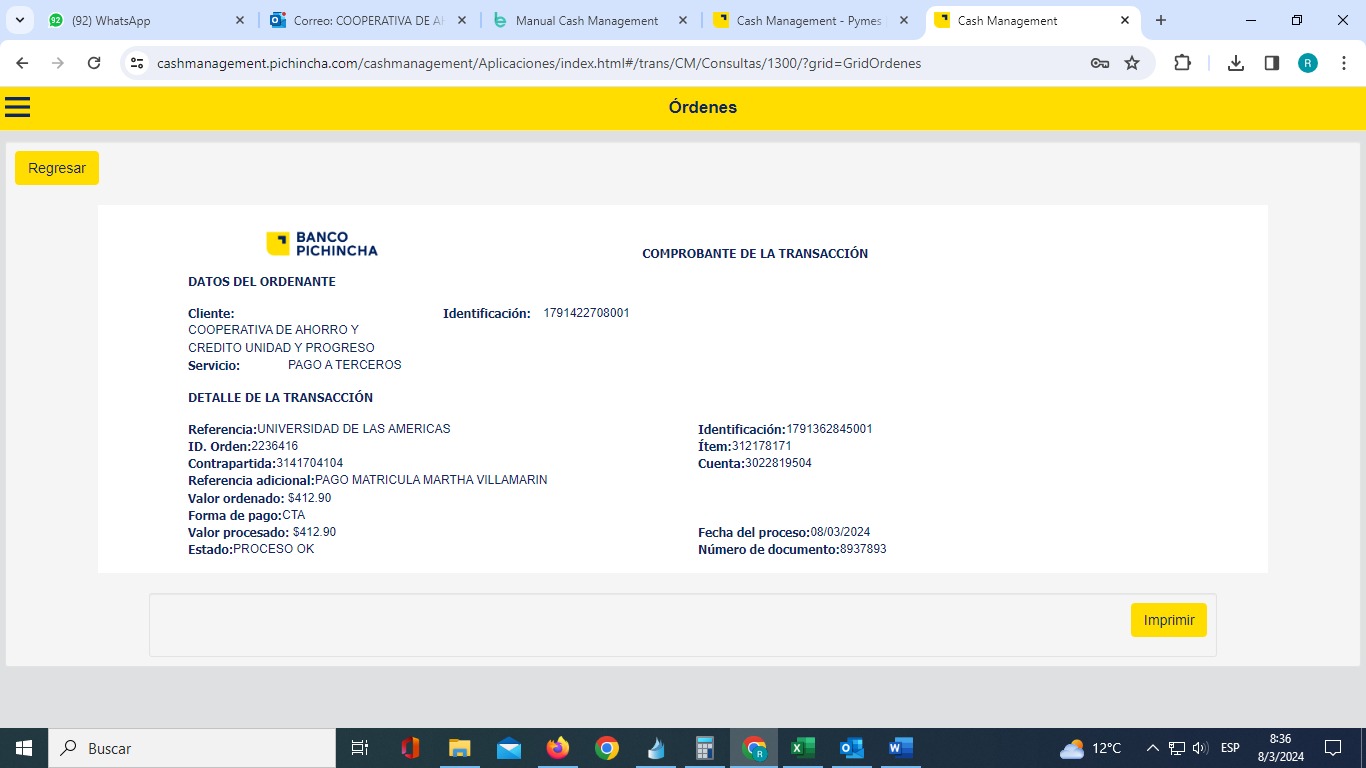This screenshot has height=768, width=1366.
Task: View site information icon in address bar
Action: tap(138, 63)
